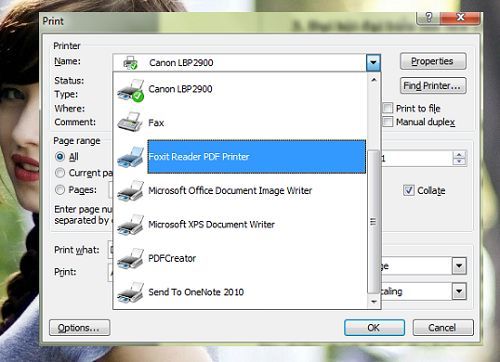Image resolution: width=500 pixels, height=362 pixels.
Task: Open the scaling dropdown arrow
Action: (x=459, y=291)
